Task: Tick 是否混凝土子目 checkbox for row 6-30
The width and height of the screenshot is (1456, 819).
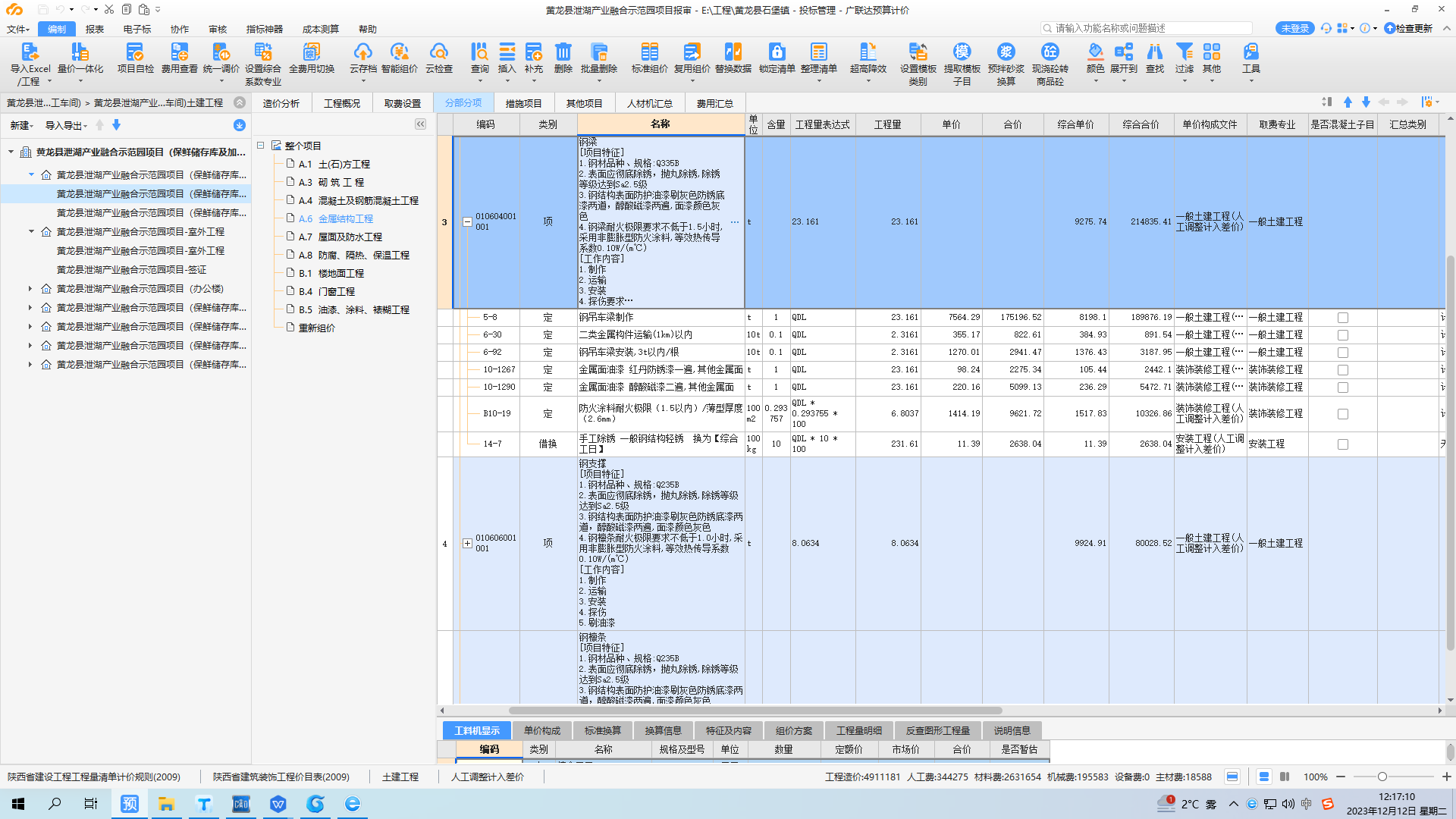Action: [1342, 335]
